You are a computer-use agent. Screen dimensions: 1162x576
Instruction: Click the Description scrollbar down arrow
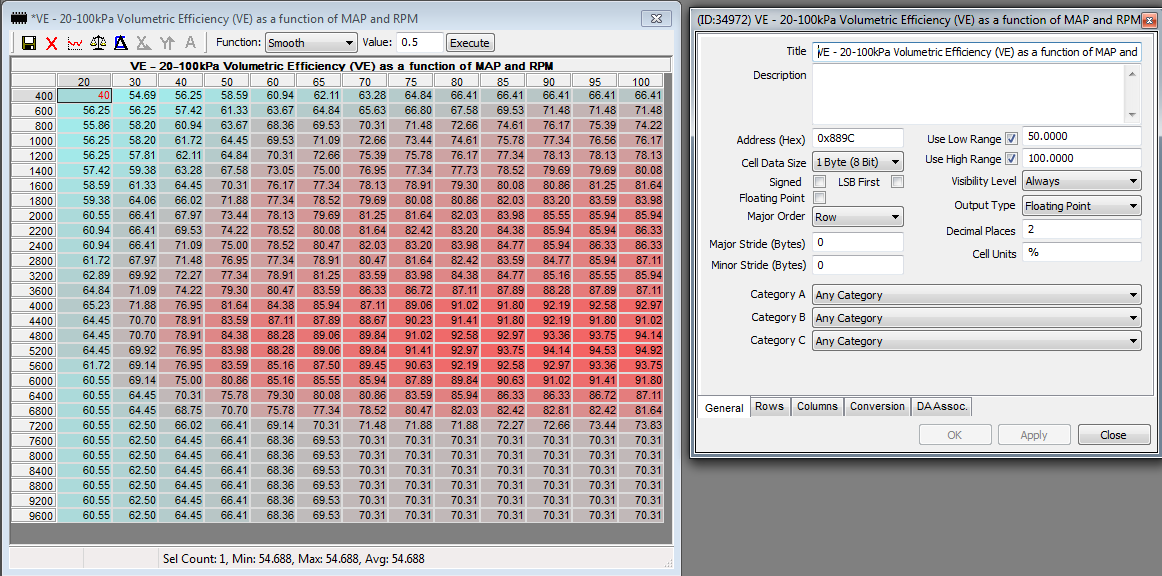tap(1132, 115)
